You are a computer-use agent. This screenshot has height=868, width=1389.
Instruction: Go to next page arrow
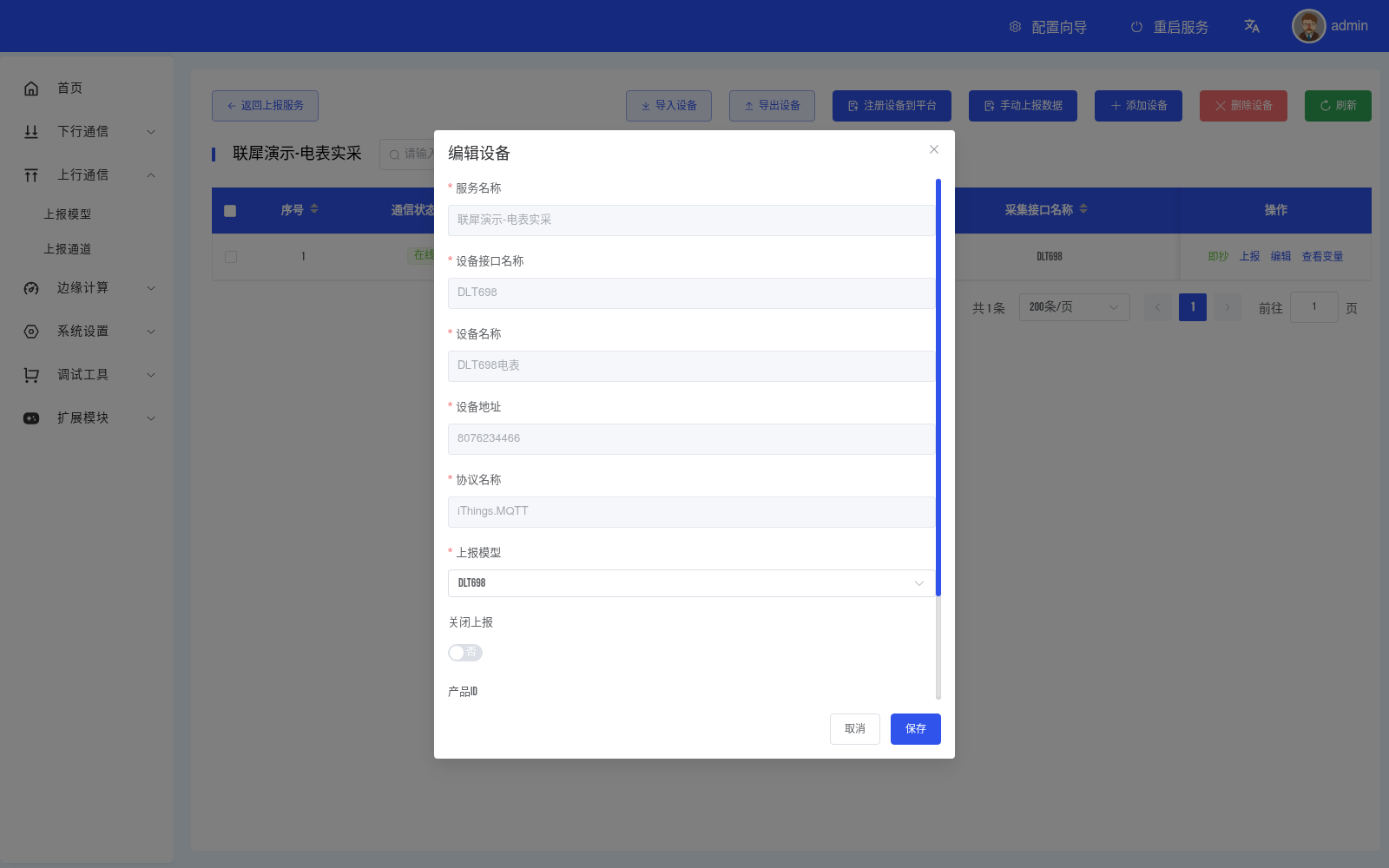click(1227, 307)
